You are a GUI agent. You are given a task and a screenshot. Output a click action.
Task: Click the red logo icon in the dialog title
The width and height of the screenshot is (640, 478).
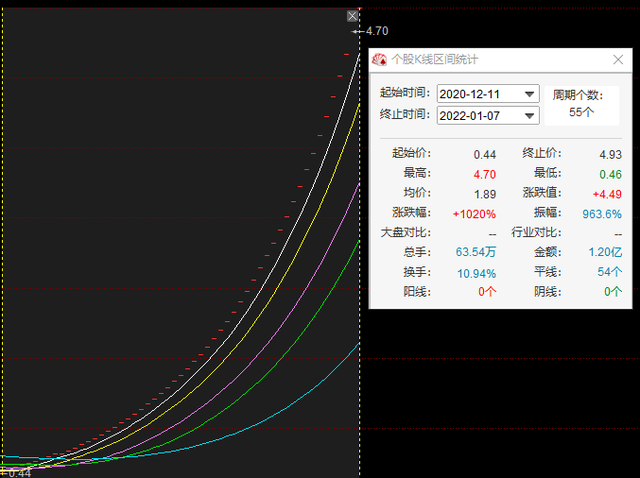coord(380,59)
